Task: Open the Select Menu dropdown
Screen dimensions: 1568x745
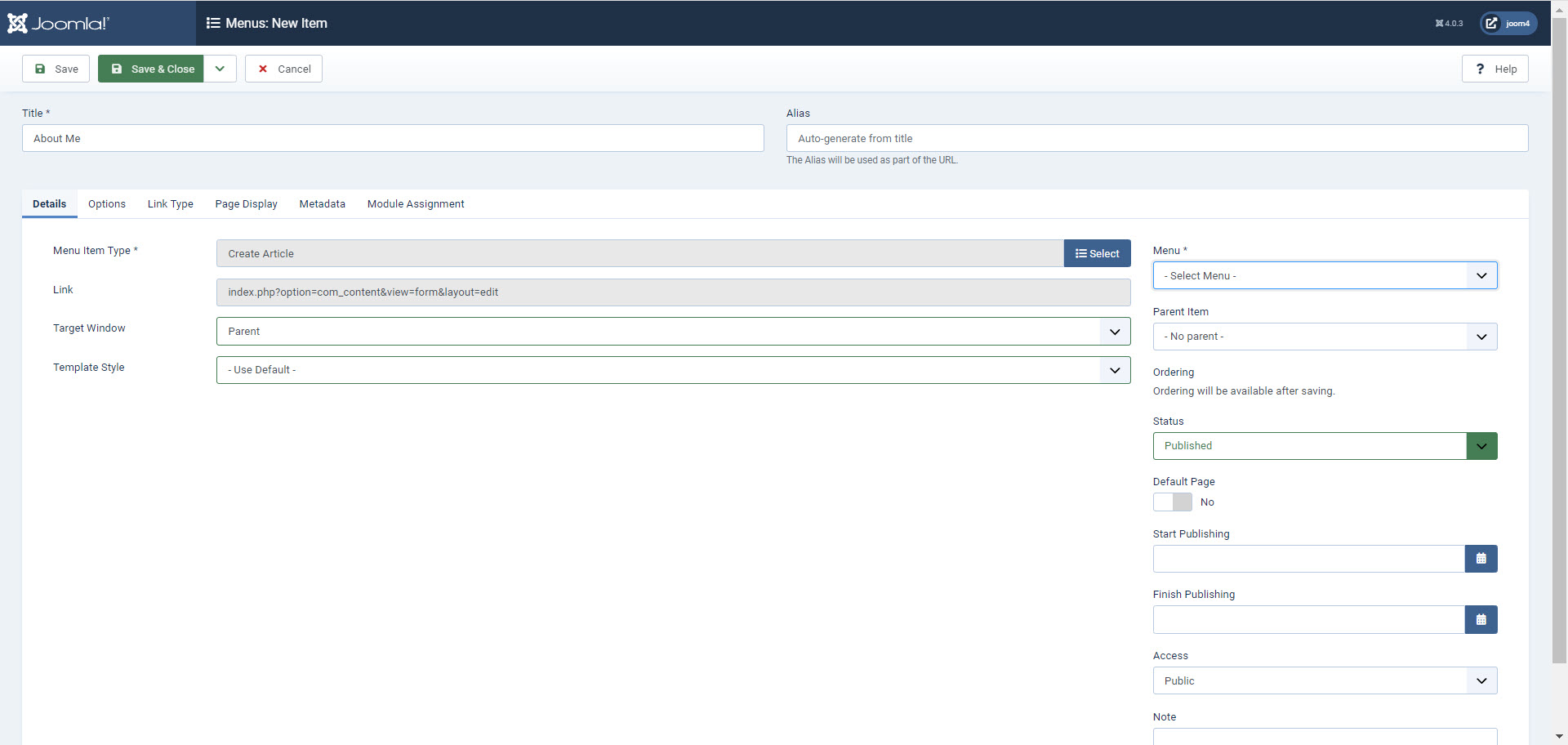Action: 1324,275
